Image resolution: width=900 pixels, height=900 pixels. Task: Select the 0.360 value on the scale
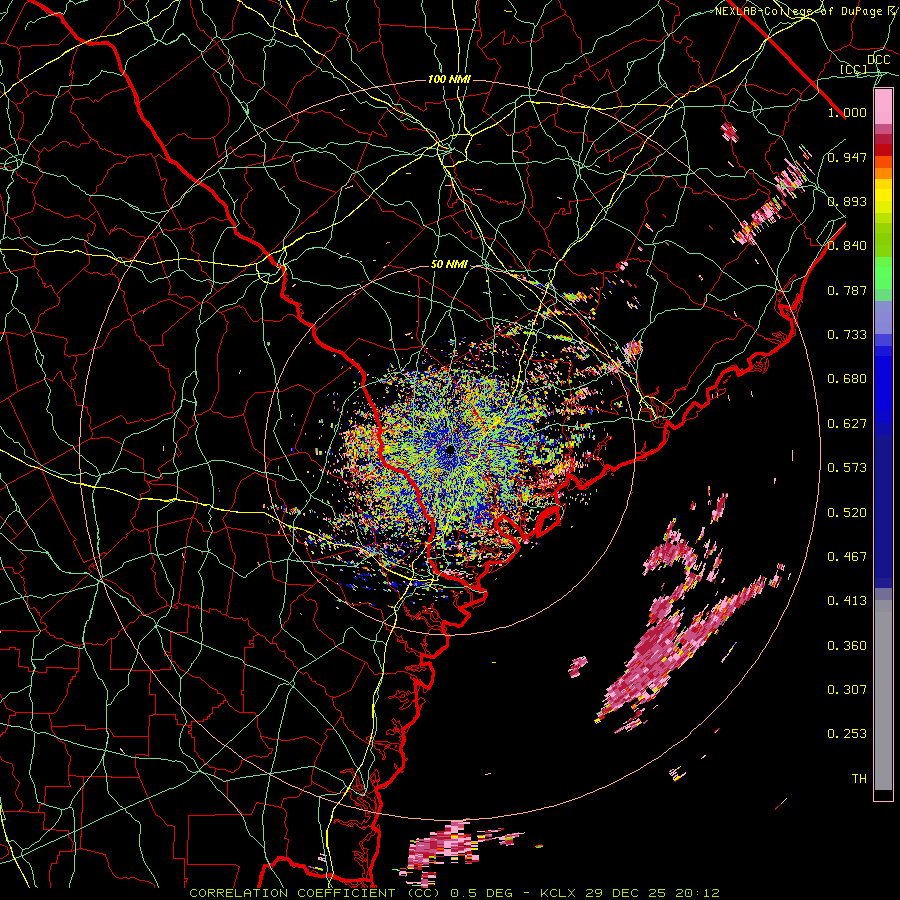point(847,646)
